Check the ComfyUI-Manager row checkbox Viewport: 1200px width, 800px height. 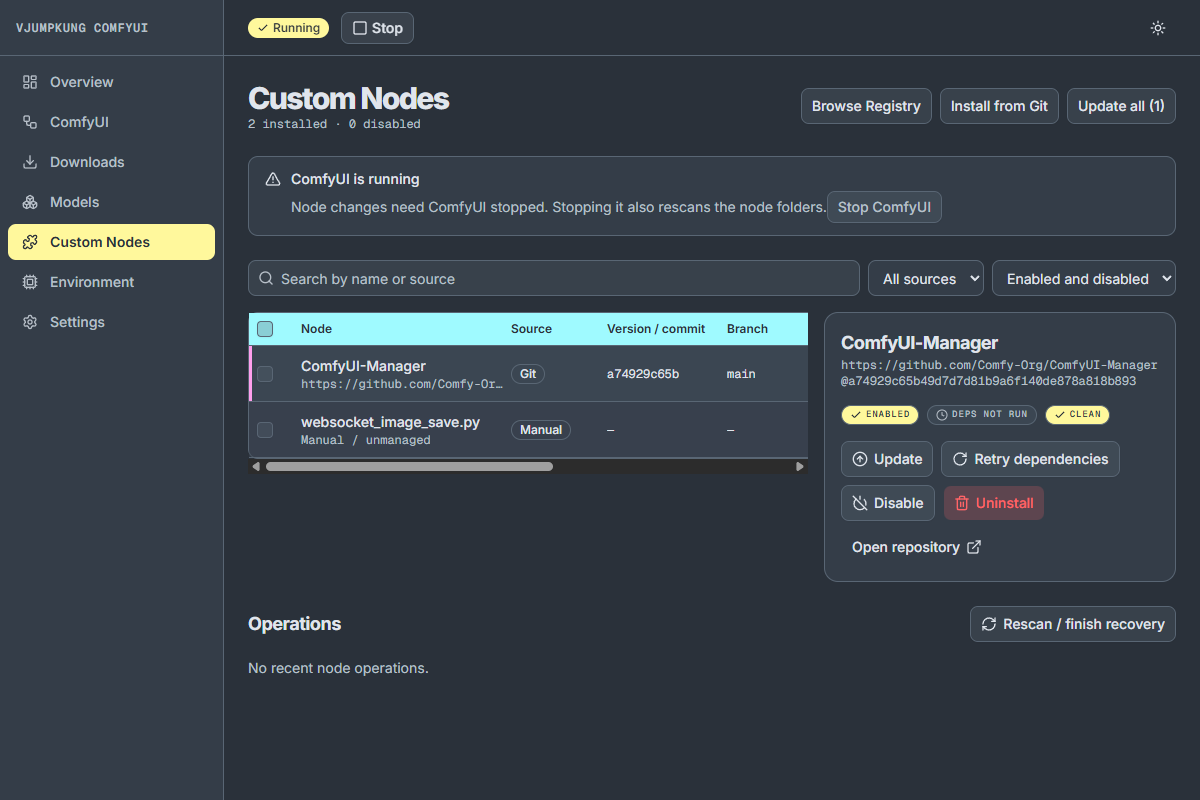click(x=265, y=374)
